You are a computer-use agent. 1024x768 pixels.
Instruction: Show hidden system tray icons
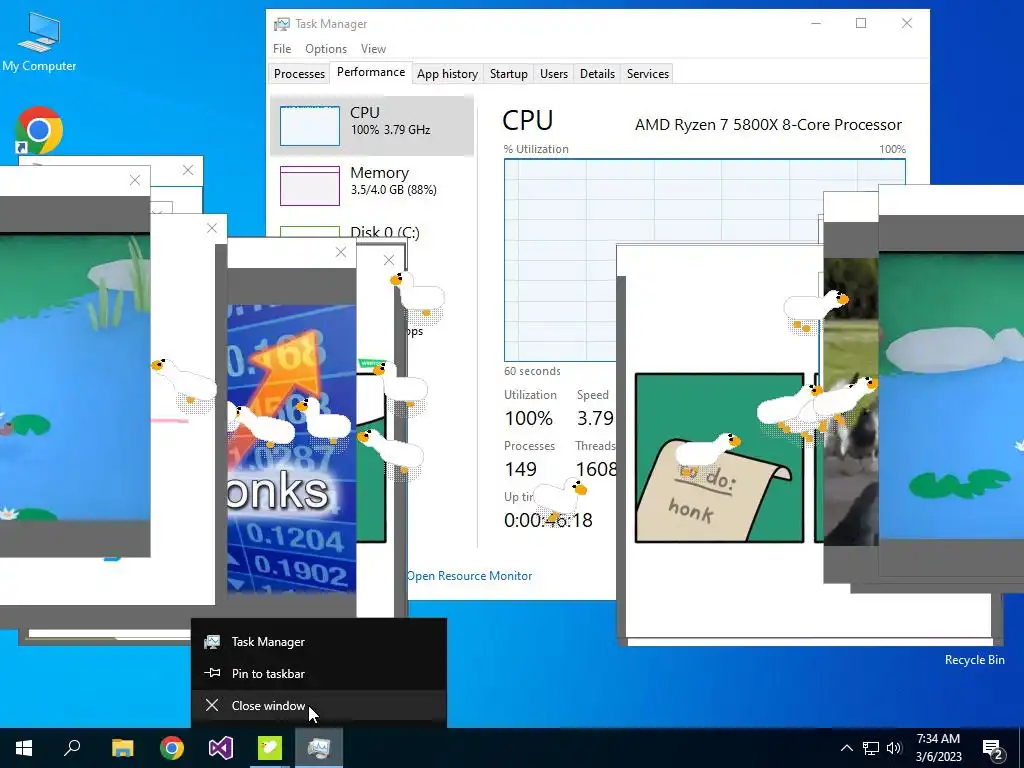click(846, 748)
